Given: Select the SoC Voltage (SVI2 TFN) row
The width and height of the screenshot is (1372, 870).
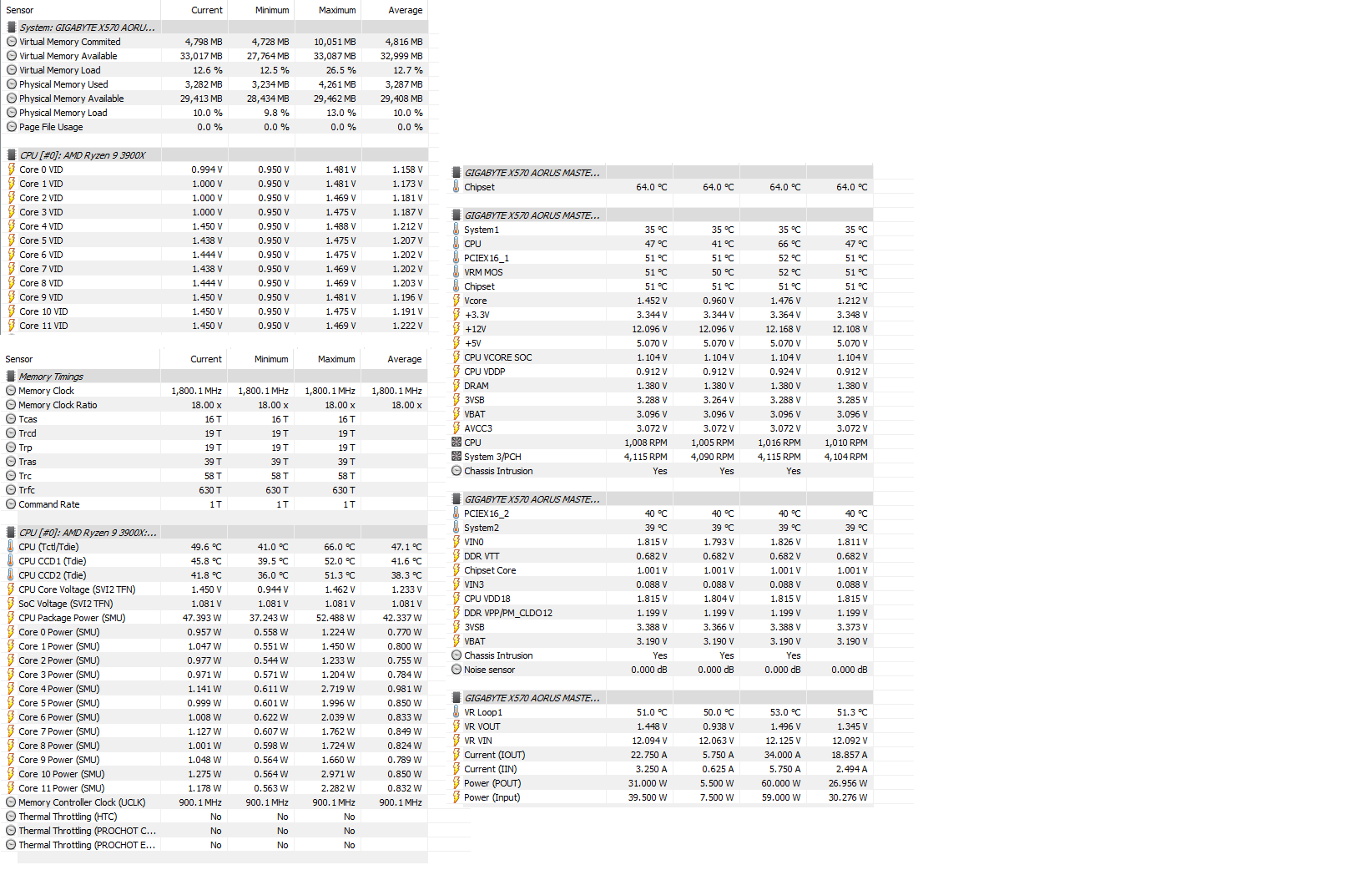Looking at the screenshot, I should [x=214, y=604].
